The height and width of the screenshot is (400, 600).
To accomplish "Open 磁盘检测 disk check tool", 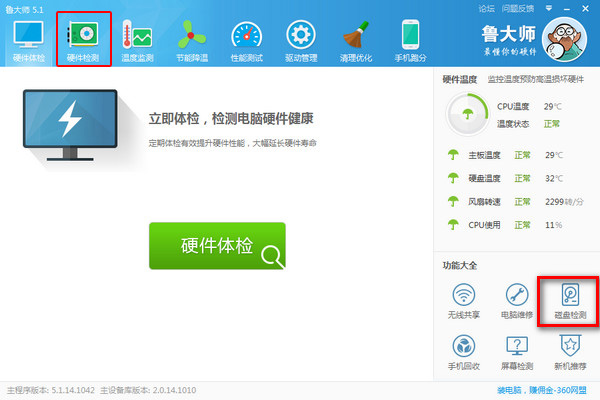I will pos(569,301).
